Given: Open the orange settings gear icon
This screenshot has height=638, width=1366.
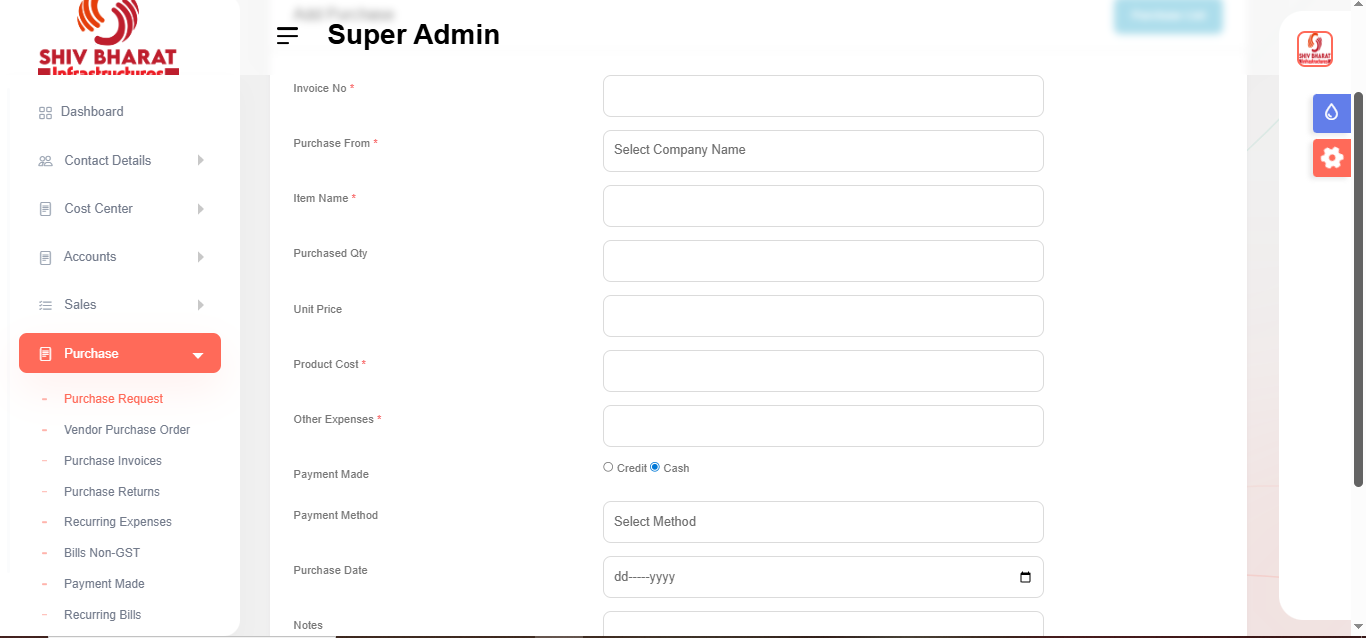Looking at the screenshot, I should [x=1331, y=158].
